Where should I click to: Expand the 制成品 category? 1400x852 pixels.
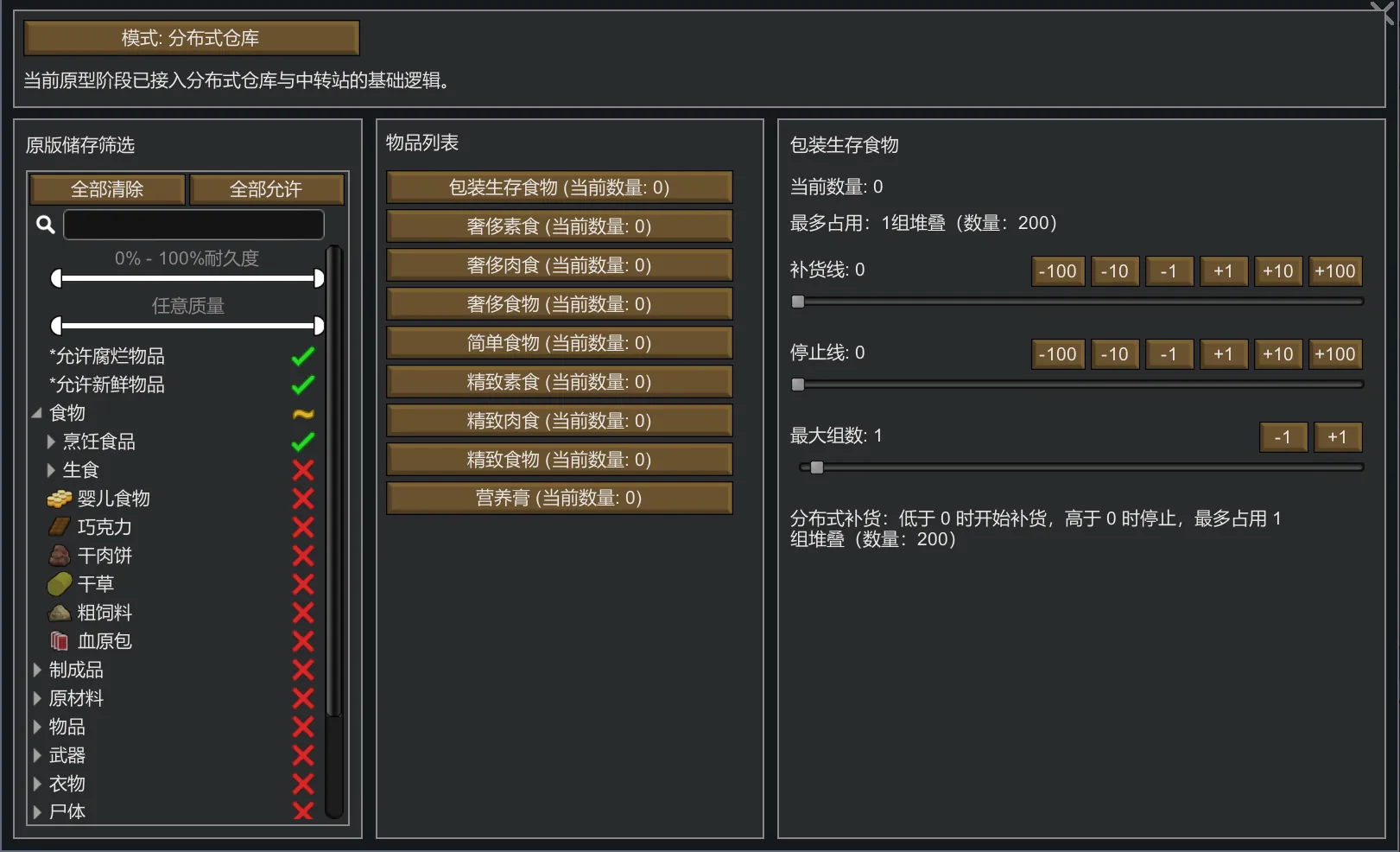pyautogui.click(x=37, y=670)
